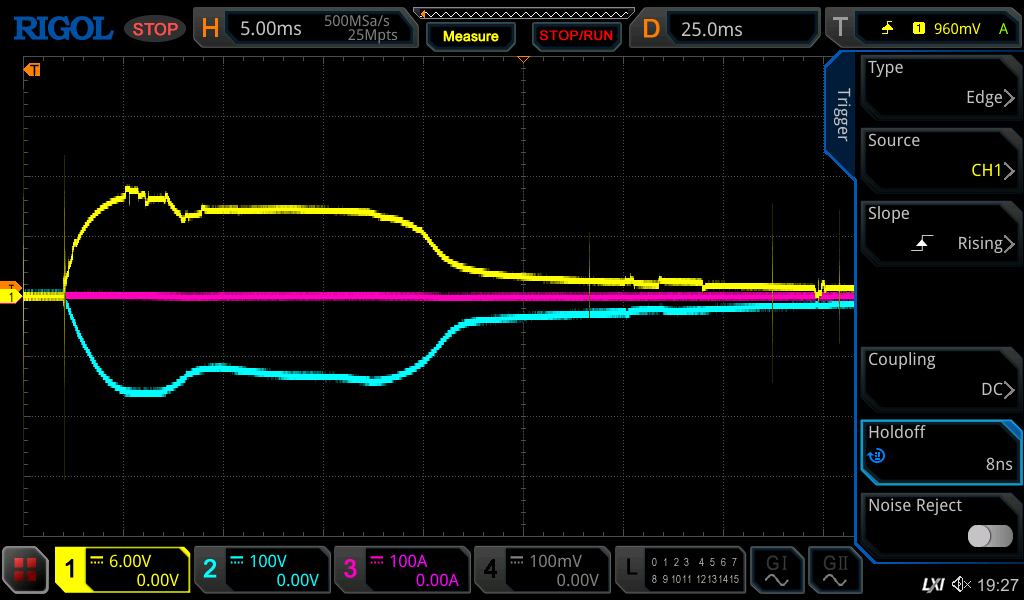Open the Trigger side tab
The image size is (1024, 600).
[841, 115]
